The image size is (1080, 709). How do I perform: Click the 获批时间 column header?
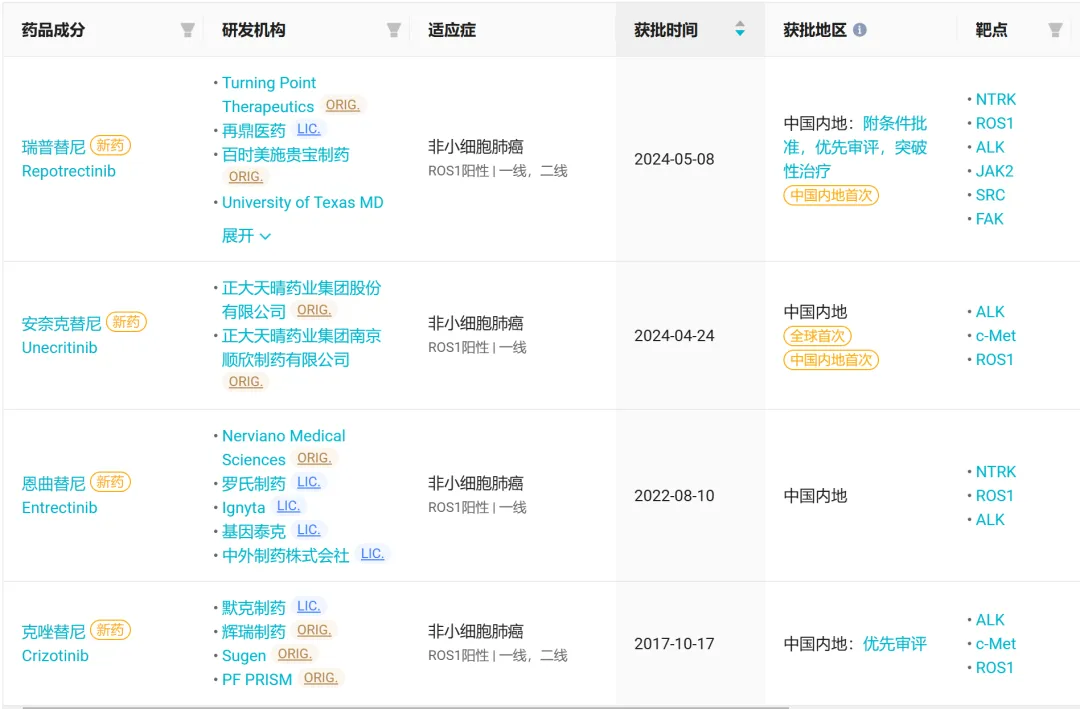coord(666,30)
